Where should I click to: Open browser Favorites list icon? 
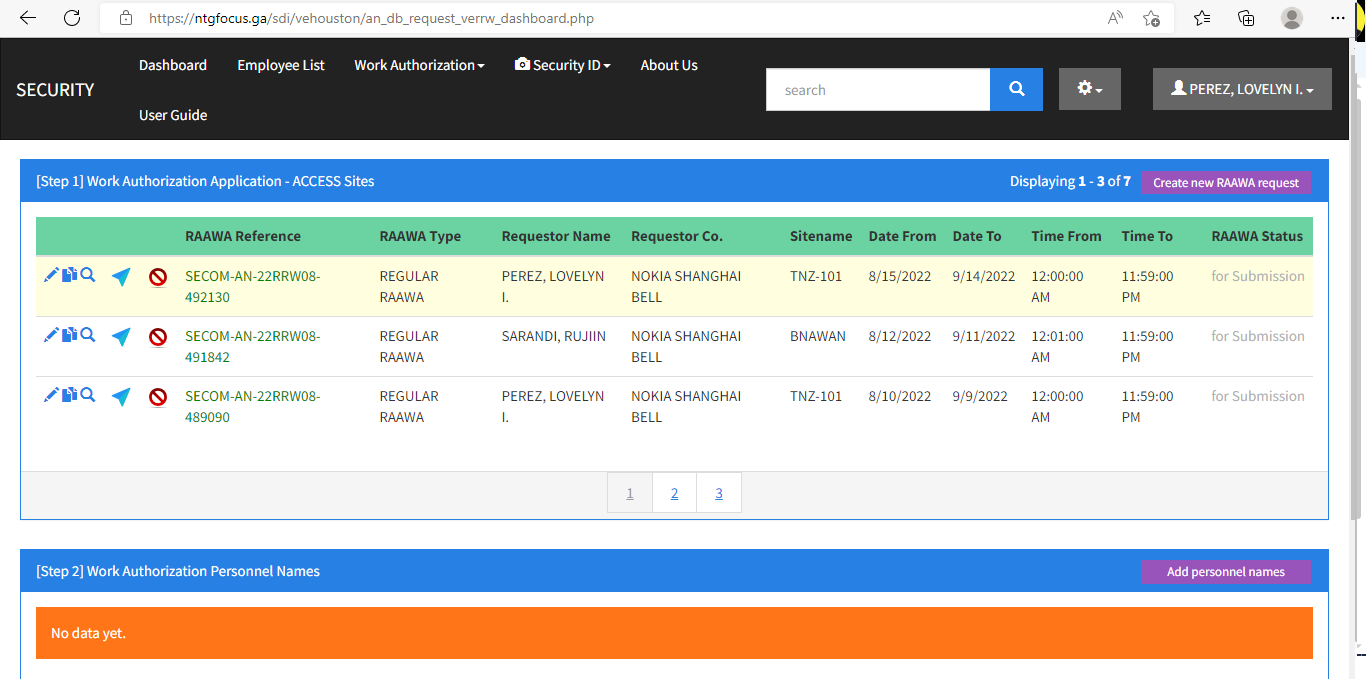pos(1202,18)
